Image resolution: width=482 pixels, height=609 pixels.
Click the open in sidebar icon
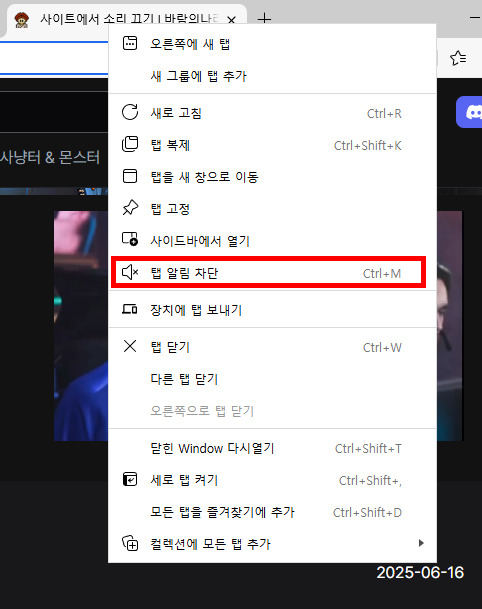point(130,239)
